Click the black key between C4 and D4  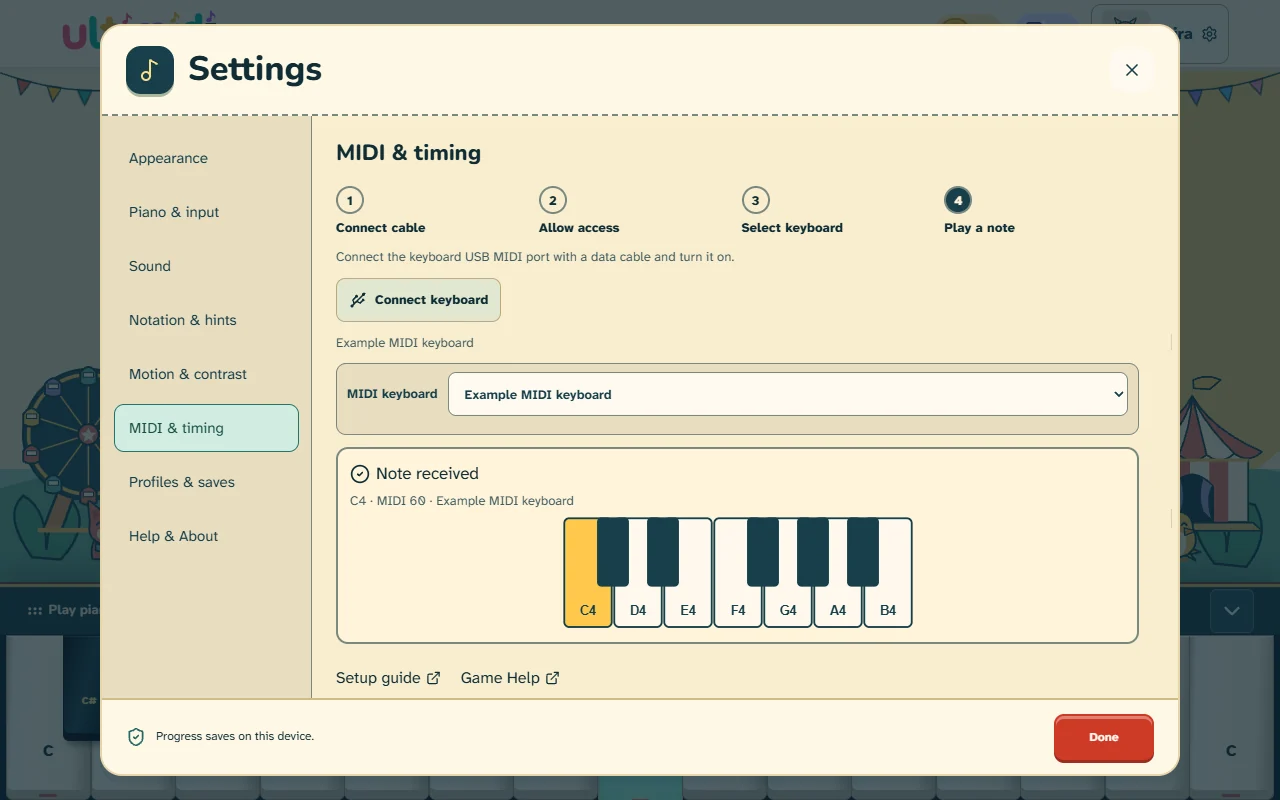[x=613, y=552]
